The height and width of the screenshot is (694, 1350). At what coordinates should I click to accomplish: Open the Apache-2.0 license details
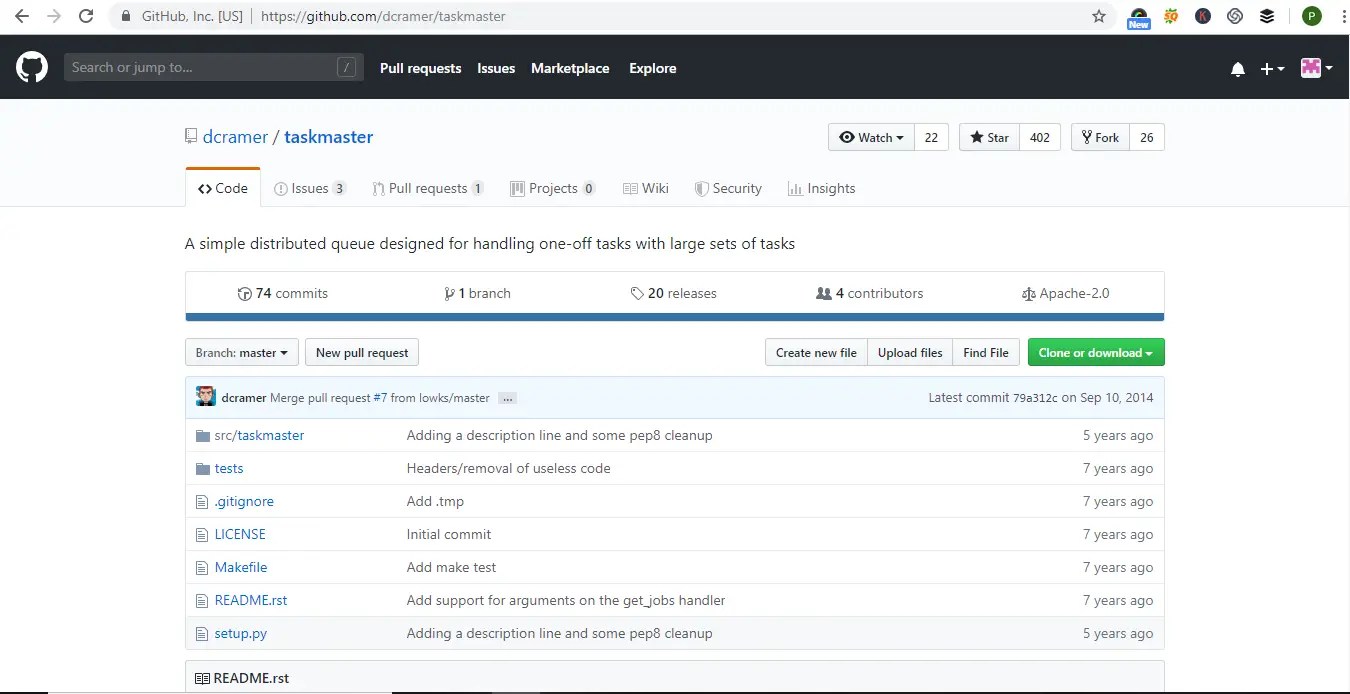coord(1066,293)
